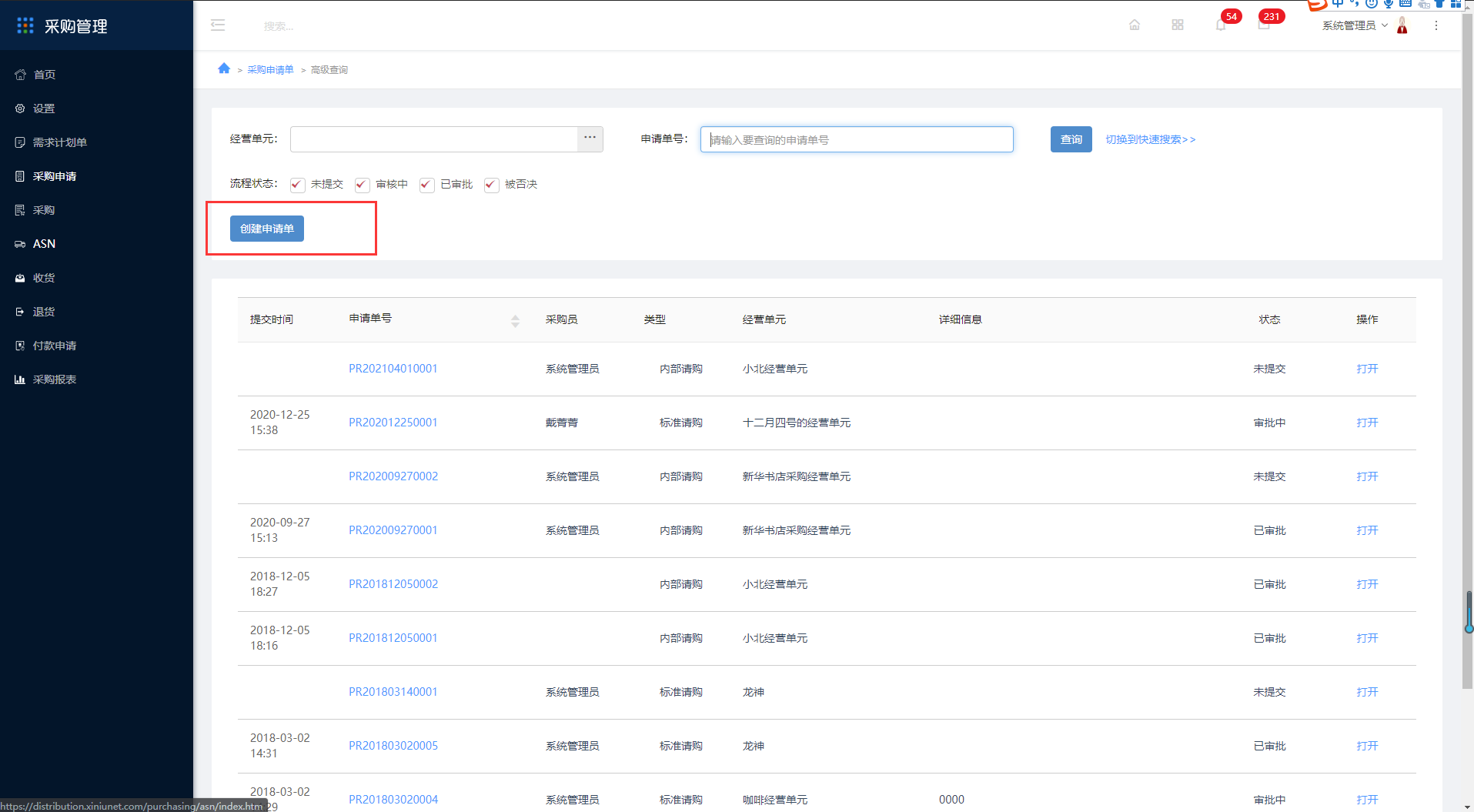This screenshot has width=1474, height=812.
Task: Click 打开 for row PR201803020005
Action: tap(1367, 746)
